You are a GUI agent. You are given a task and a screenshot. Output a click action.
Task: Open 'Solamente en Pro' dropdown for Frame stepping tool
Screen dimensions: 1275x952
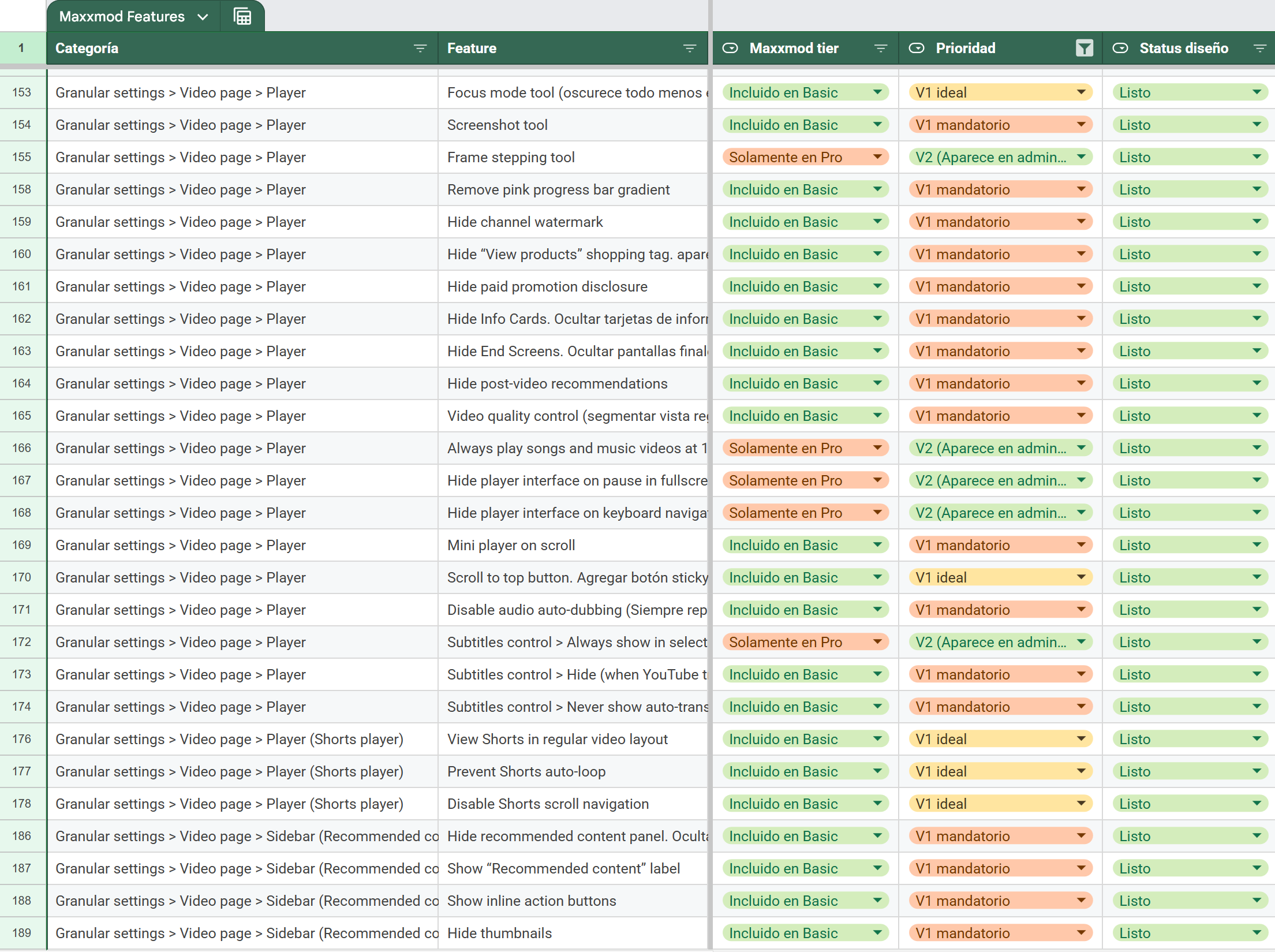pyautogui.click(x=877, y=156)
